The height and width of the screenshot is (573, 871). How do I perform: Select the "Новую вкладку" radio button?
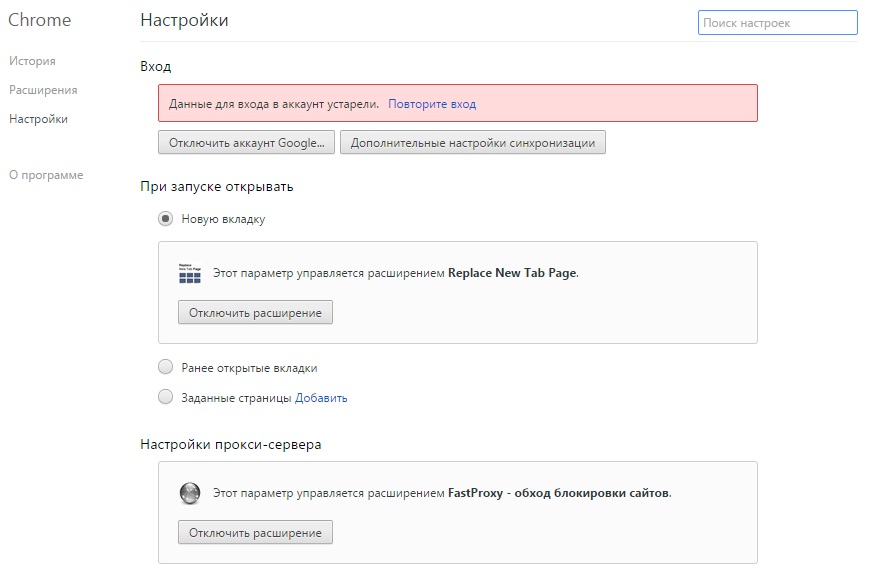pos(166,219)
